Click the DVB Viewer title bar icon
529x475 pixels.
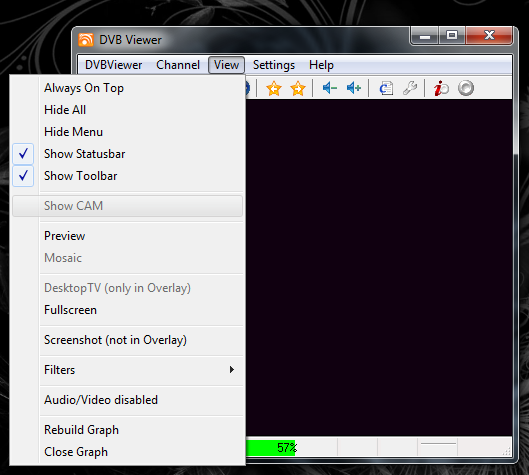pyautogui.click(x=86, y=40)
